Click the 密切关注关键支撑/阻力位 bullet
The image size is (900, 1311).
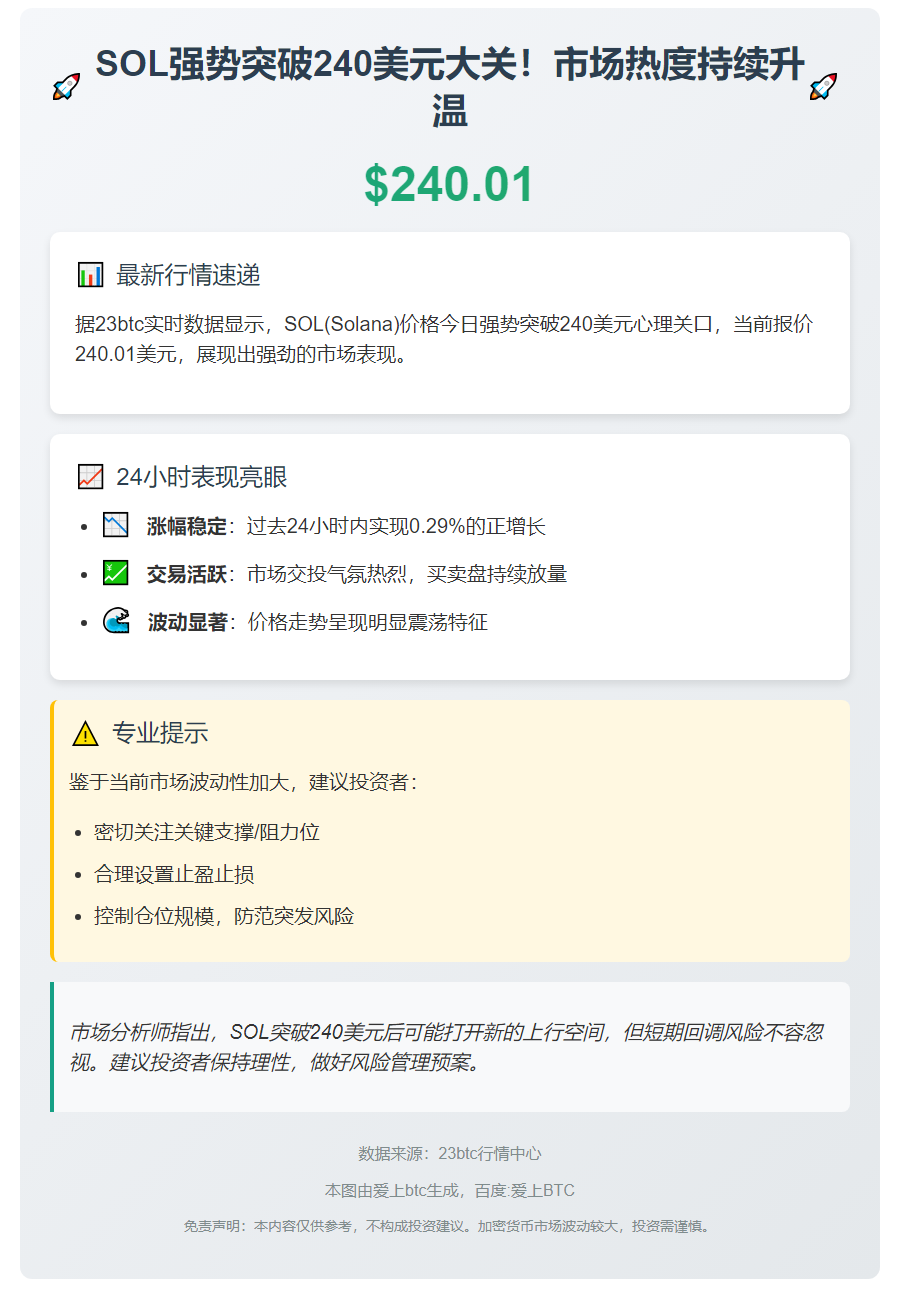click(x=207, y=832)
